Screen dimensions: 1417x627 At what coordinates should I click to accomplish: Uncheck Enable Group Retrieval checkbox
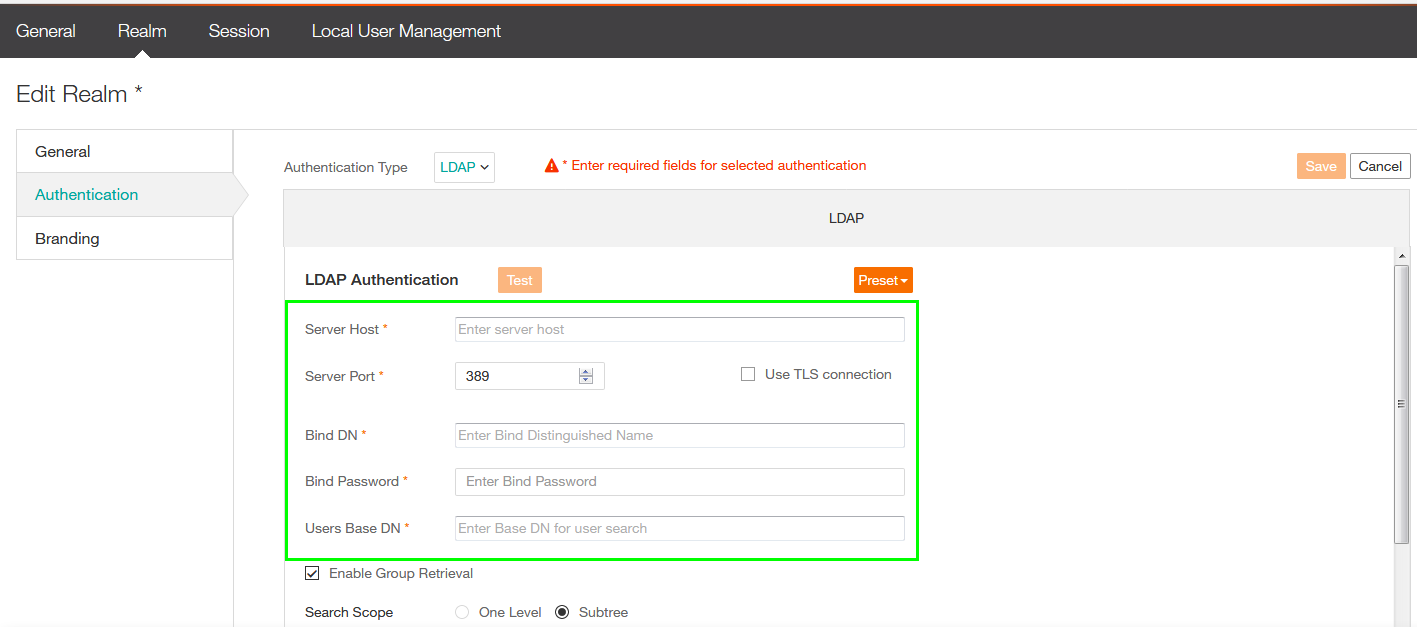pos(312,573)
